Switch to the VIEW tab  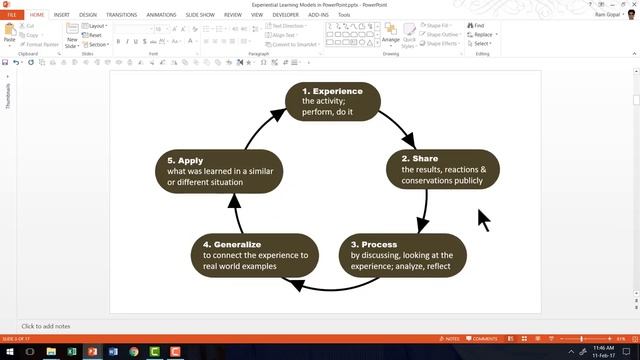coord(257,15)
